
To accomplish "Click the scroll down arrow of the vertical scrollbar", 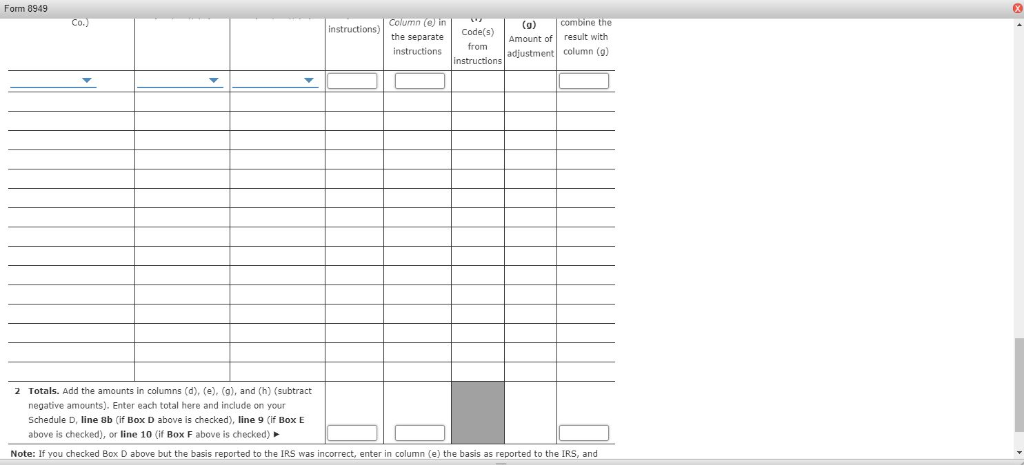I will point(1019,454).
